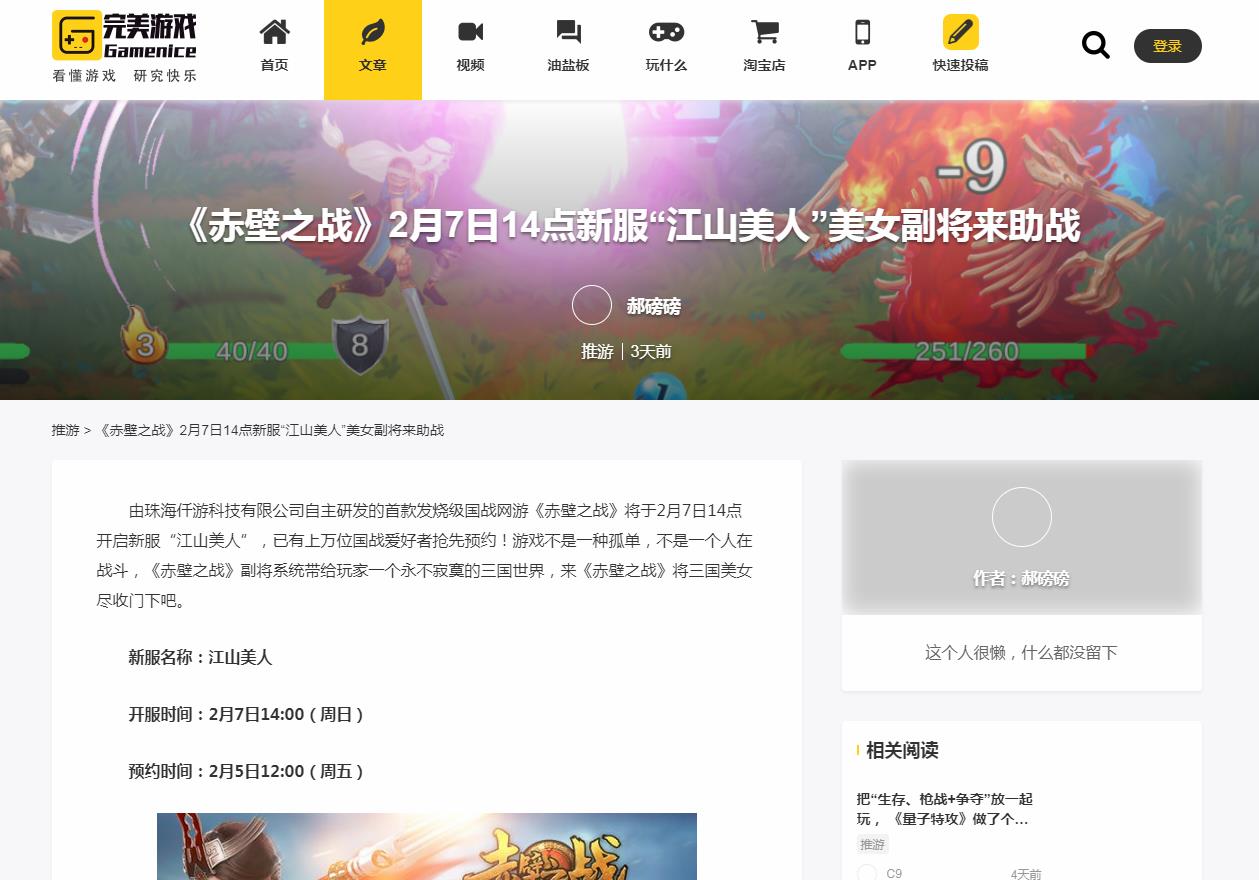Click the 推游 category in the banner
Image resolution: width=1259 pixels, height=880 pixels.
pos(597,352)
